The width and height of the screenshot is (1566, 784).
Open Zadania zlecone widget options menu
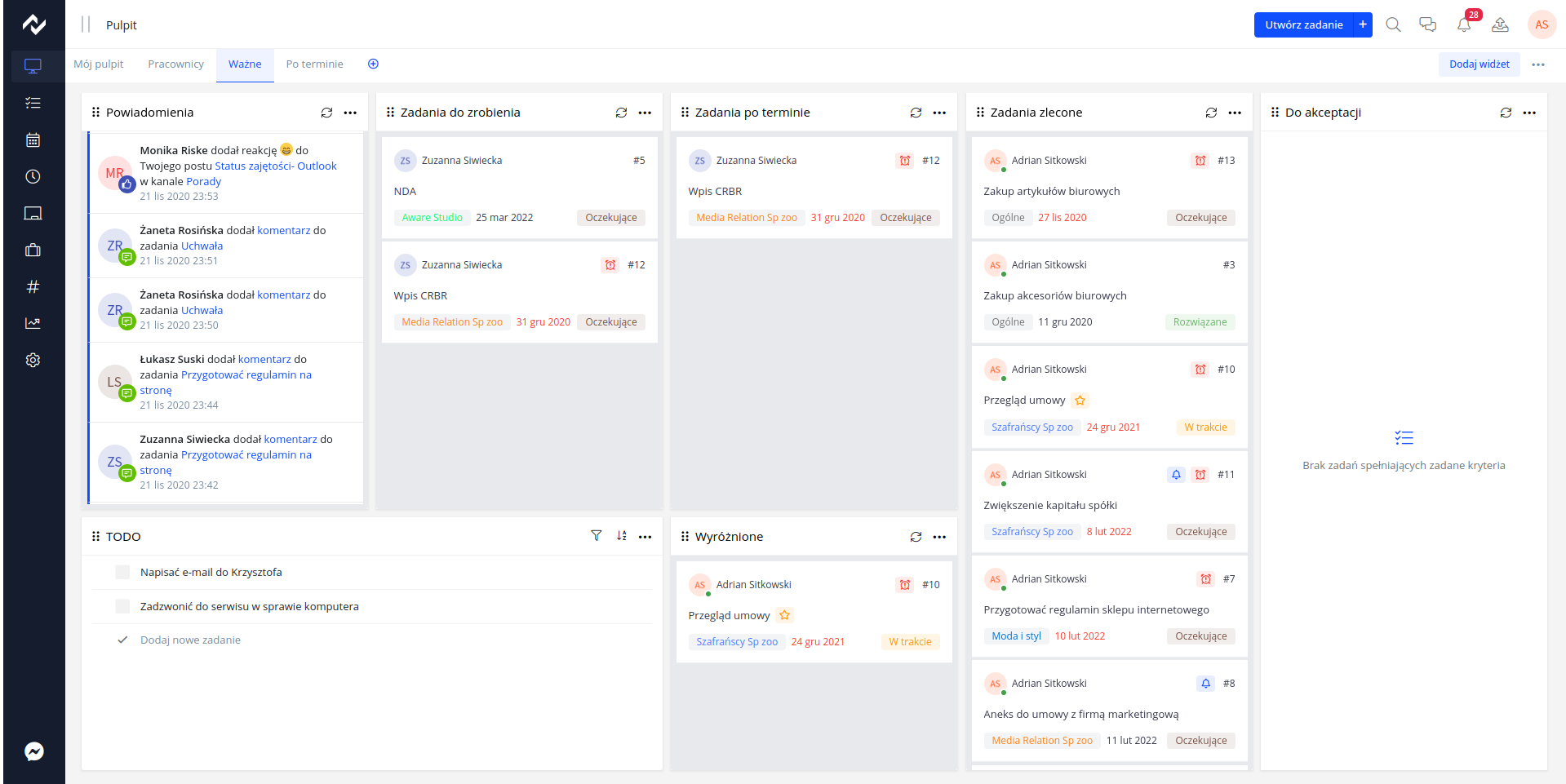tap(1235, 113)
